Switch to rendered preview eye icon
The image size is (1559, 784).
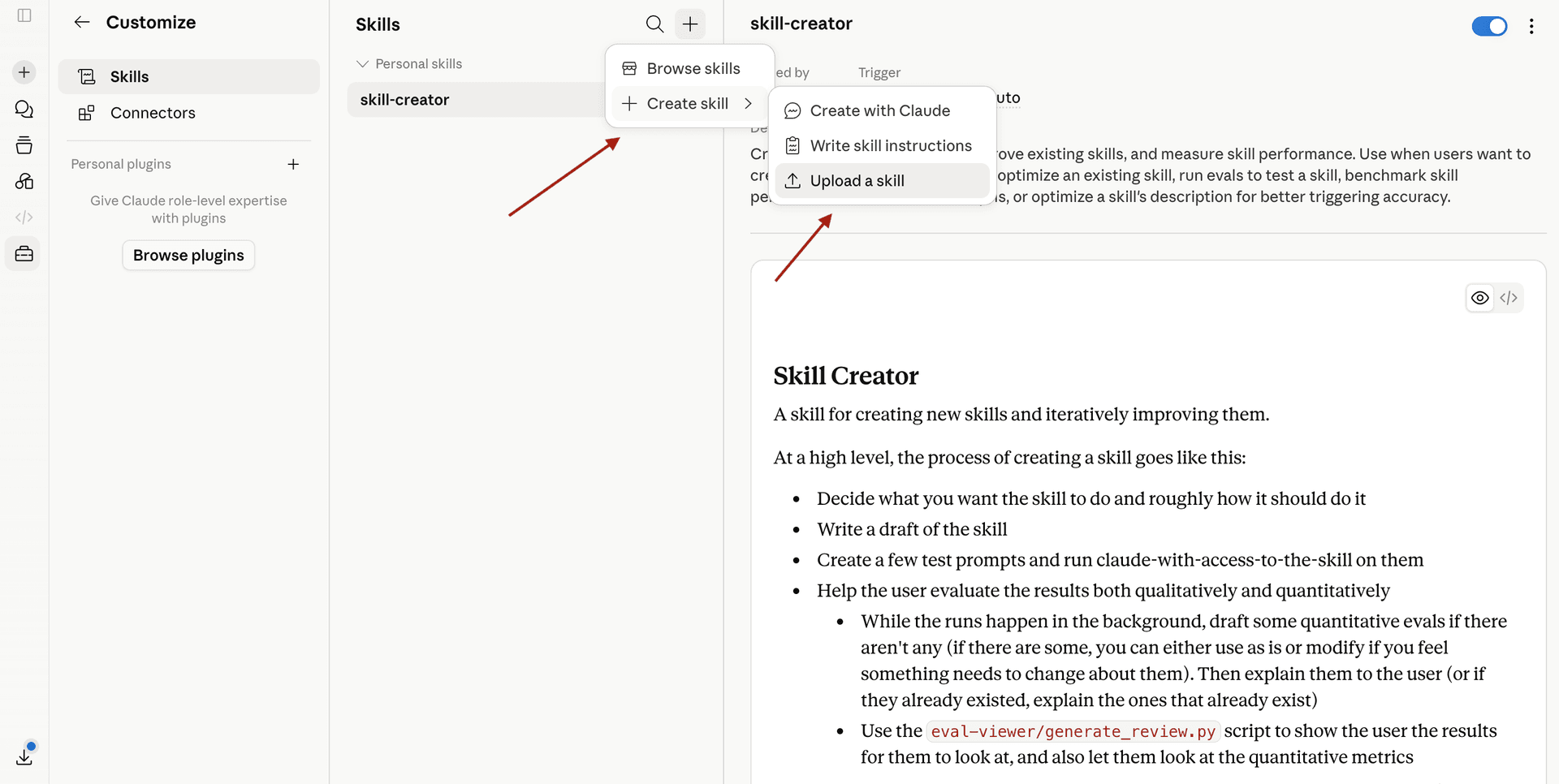(1480, 298)
